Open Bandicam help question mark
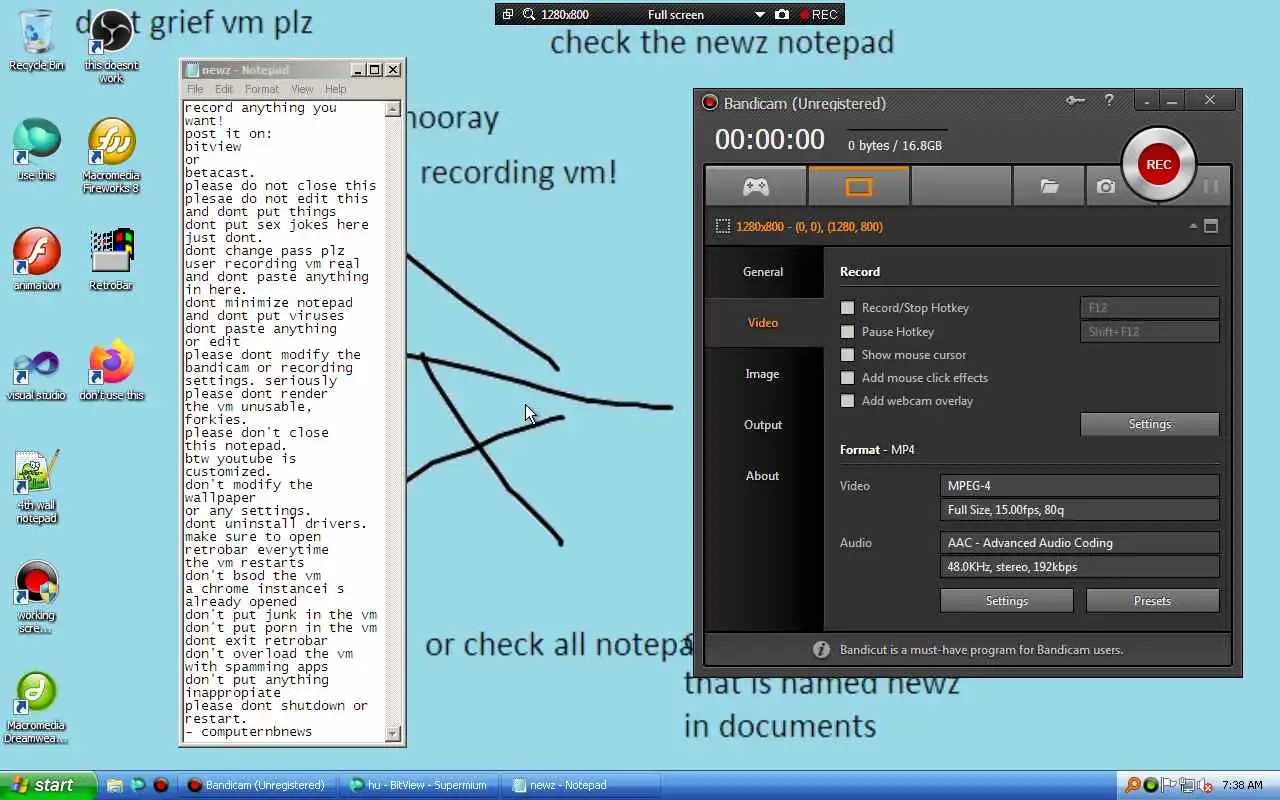Screen dimensions: 1280x800 coord(1109,100)
